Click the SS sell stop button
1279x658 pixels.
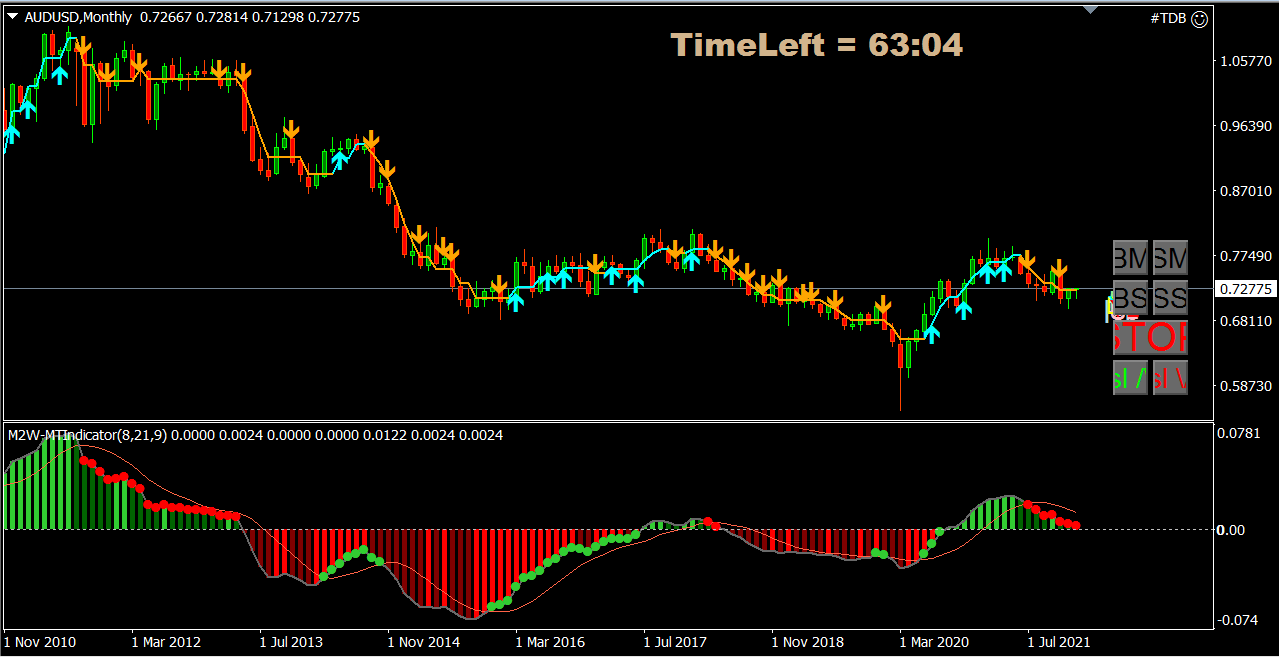tap(1170, 298)
